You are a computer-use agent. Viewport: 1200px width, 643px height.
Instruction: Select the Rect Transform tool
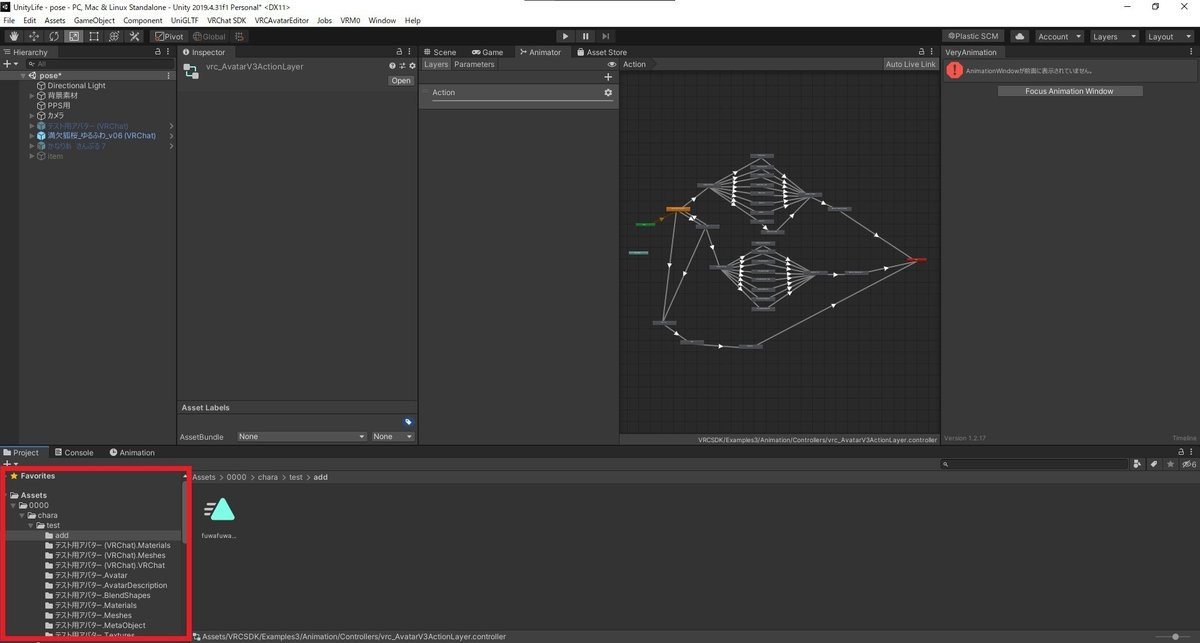tap(93, 36)
